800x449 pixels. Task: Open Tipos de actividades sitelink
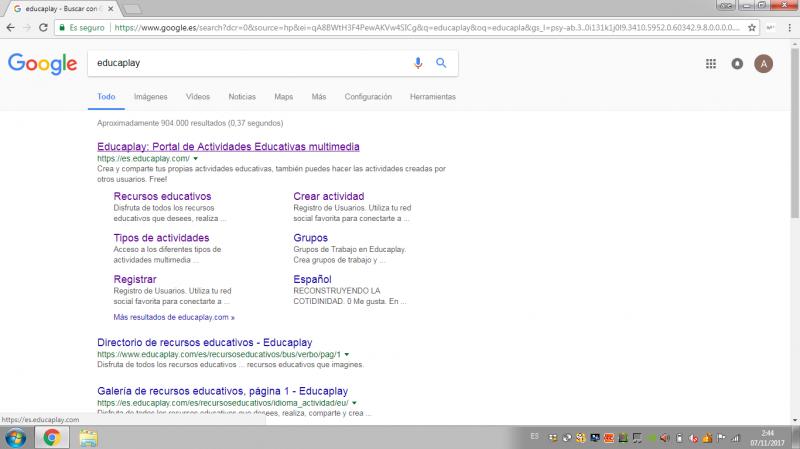point(161,238)
